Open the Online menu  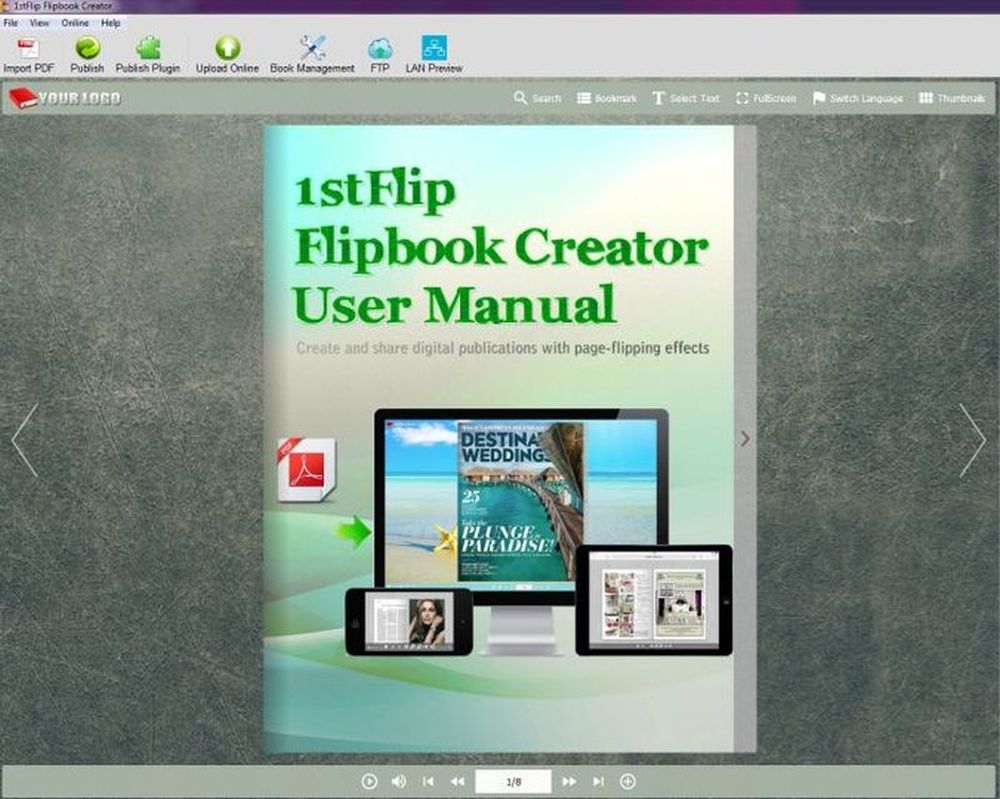click(x=75, y=22)
